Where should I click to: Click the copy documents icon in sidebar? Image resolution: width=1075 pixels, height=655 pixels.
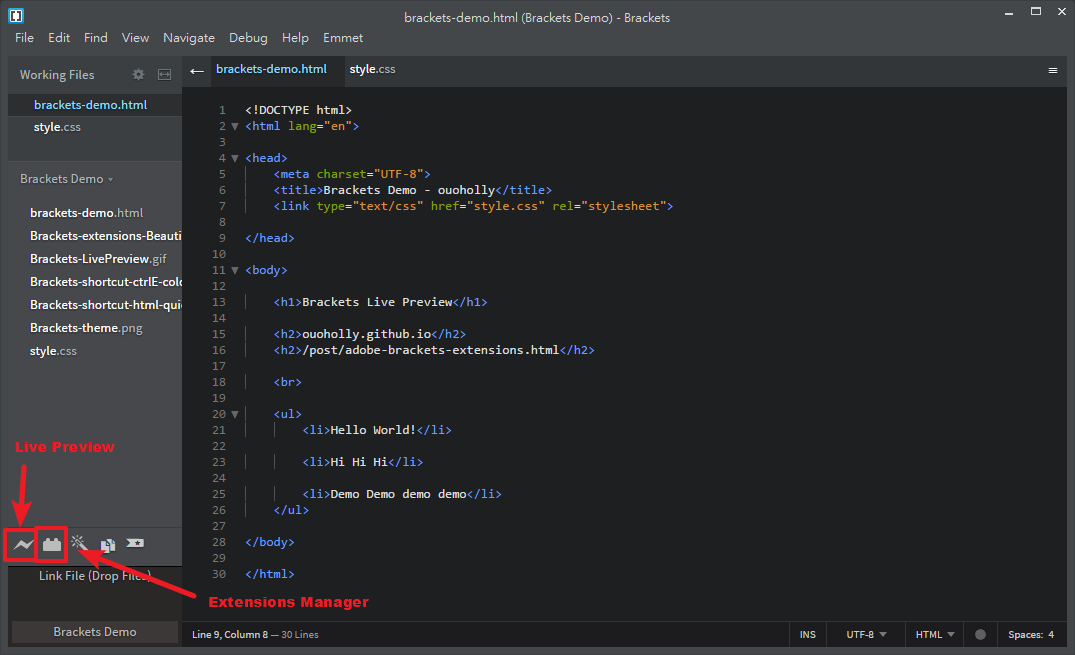tap(107, 545)
